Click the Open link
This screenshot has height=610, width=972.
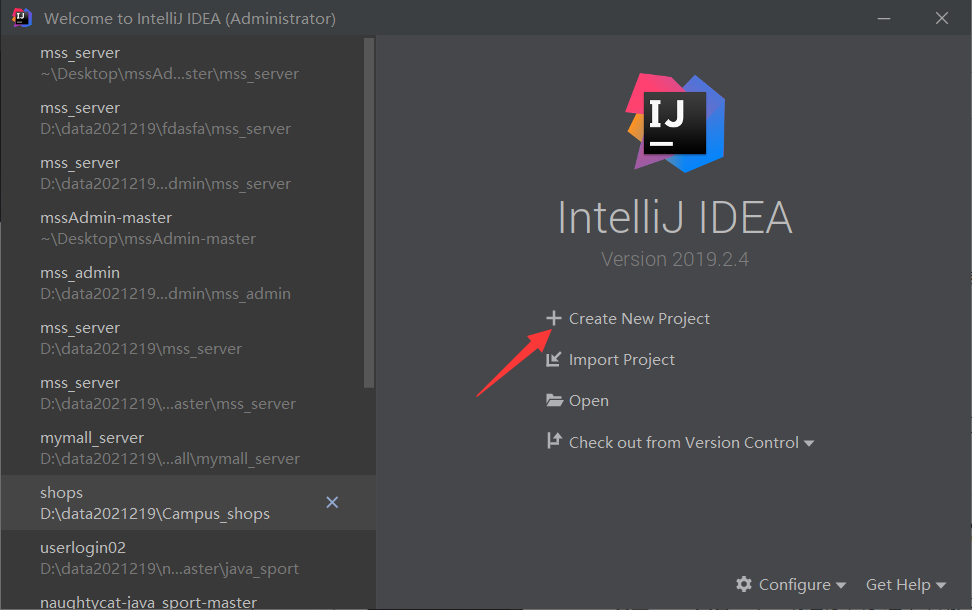(589, 401)
